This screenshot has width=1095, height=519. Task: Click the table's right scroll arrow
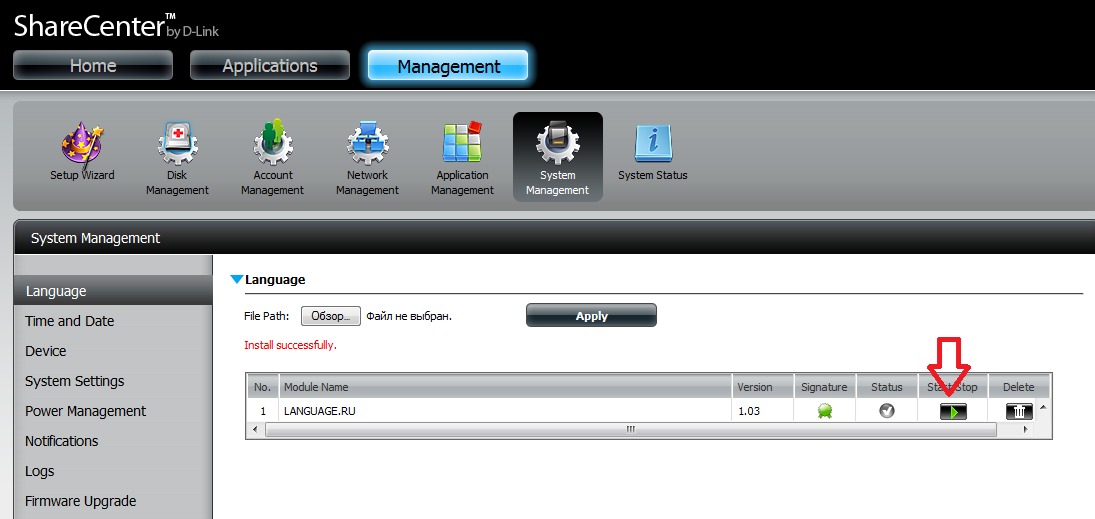(1025, 429)
